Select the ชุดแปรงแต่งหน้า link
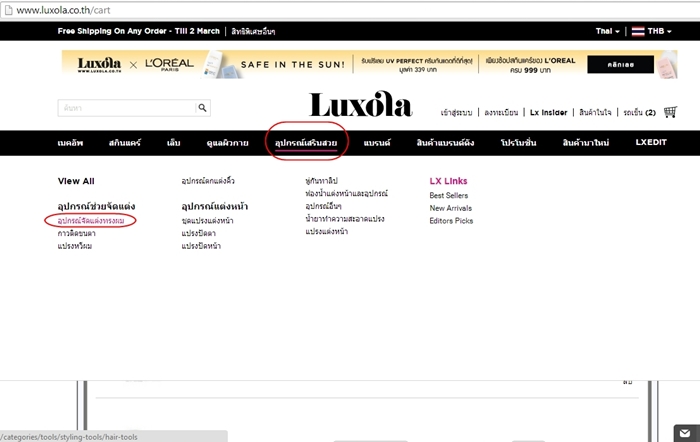 pyautogui.click(x=207, y=221)
